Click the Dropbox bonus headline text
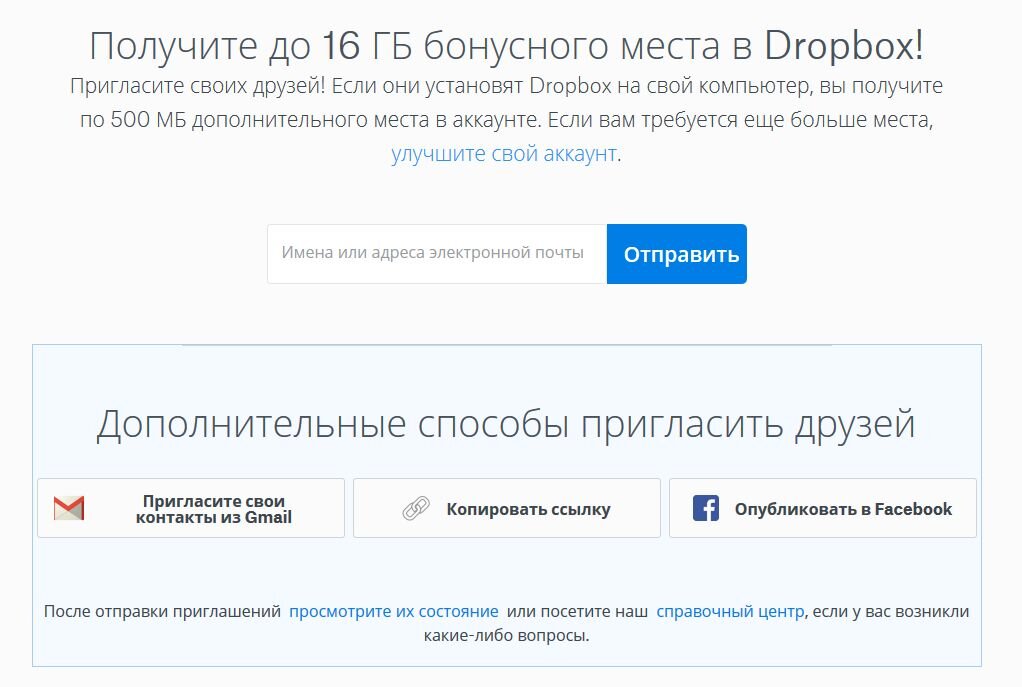Image resolution: width=1022 pixels, height=687 pixels. click(x=511, y=44)
